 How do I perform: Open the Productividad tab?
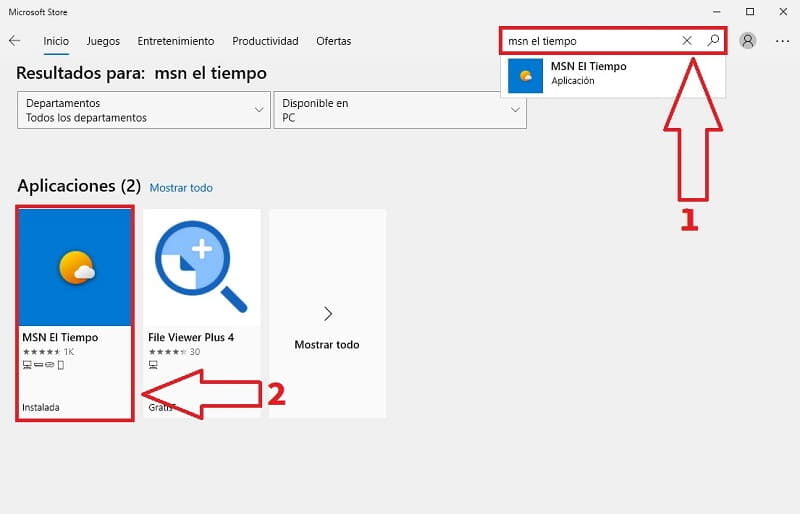pyautogui.click(x=265, y=41)
